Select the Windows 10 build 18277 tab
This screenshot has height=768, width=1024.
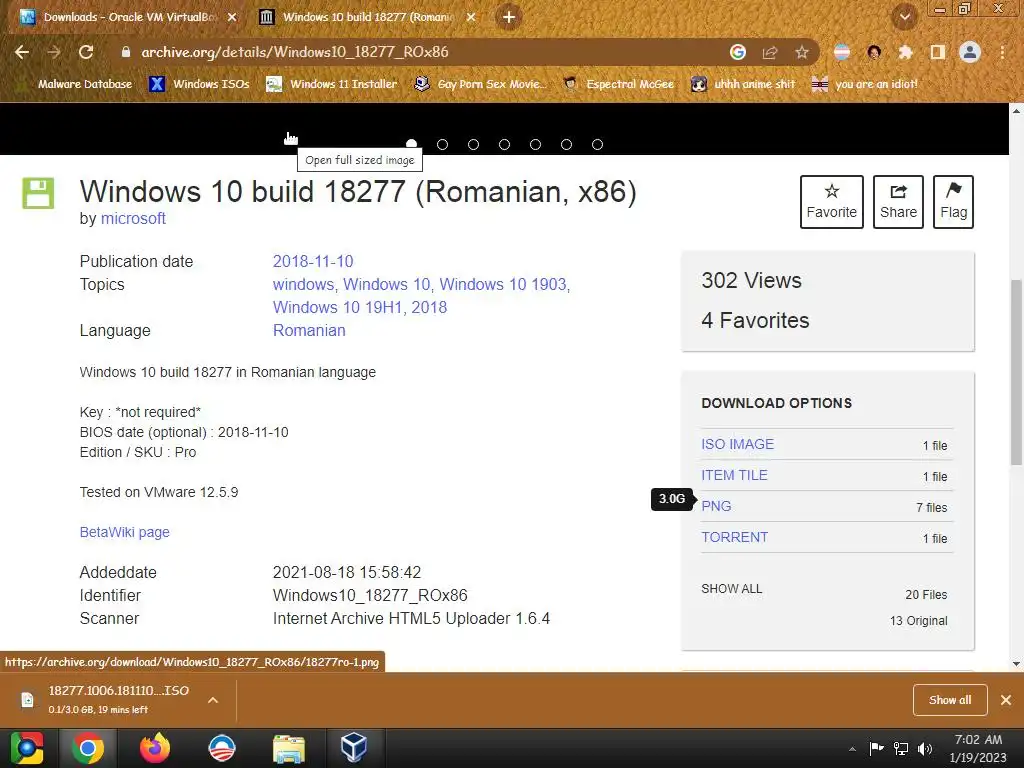368,18
